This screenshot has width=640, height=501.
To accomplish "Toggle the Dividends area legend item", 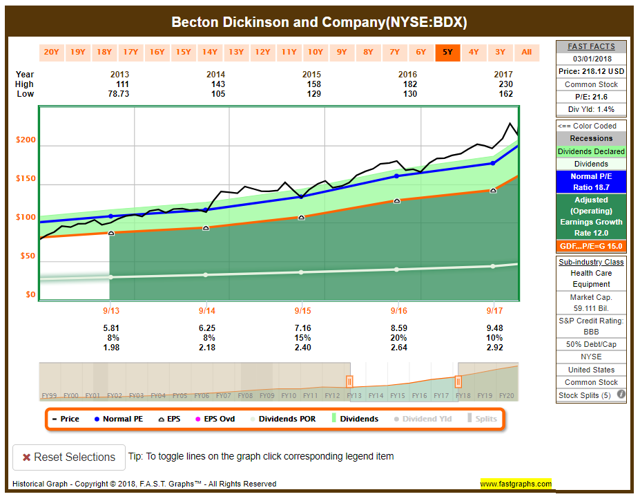I will pos(355,419).
